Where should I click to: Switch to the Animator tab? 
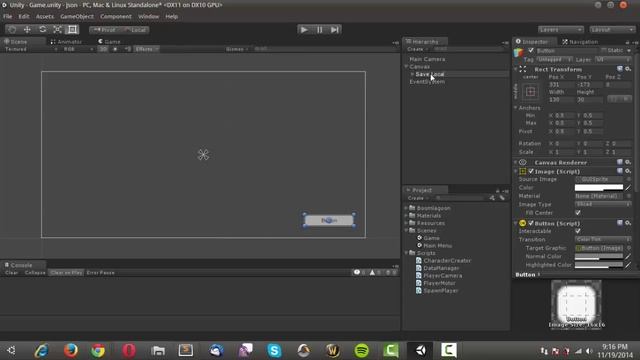coord(66,42)
